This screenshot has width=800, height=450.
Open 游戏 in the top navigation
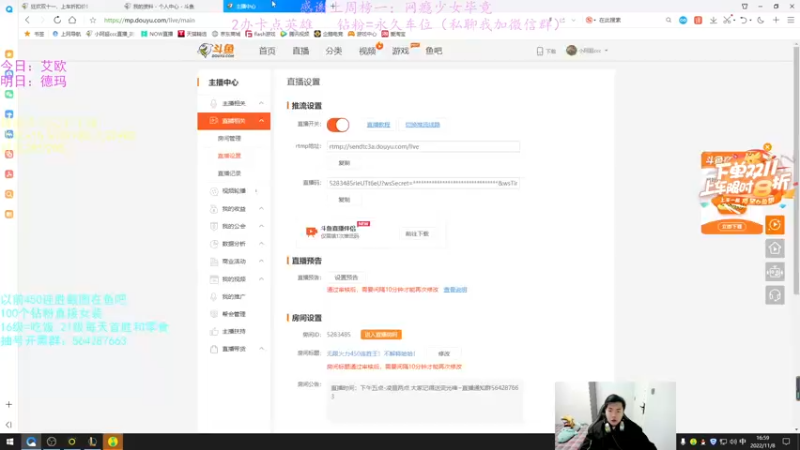(x=401, y=51)
